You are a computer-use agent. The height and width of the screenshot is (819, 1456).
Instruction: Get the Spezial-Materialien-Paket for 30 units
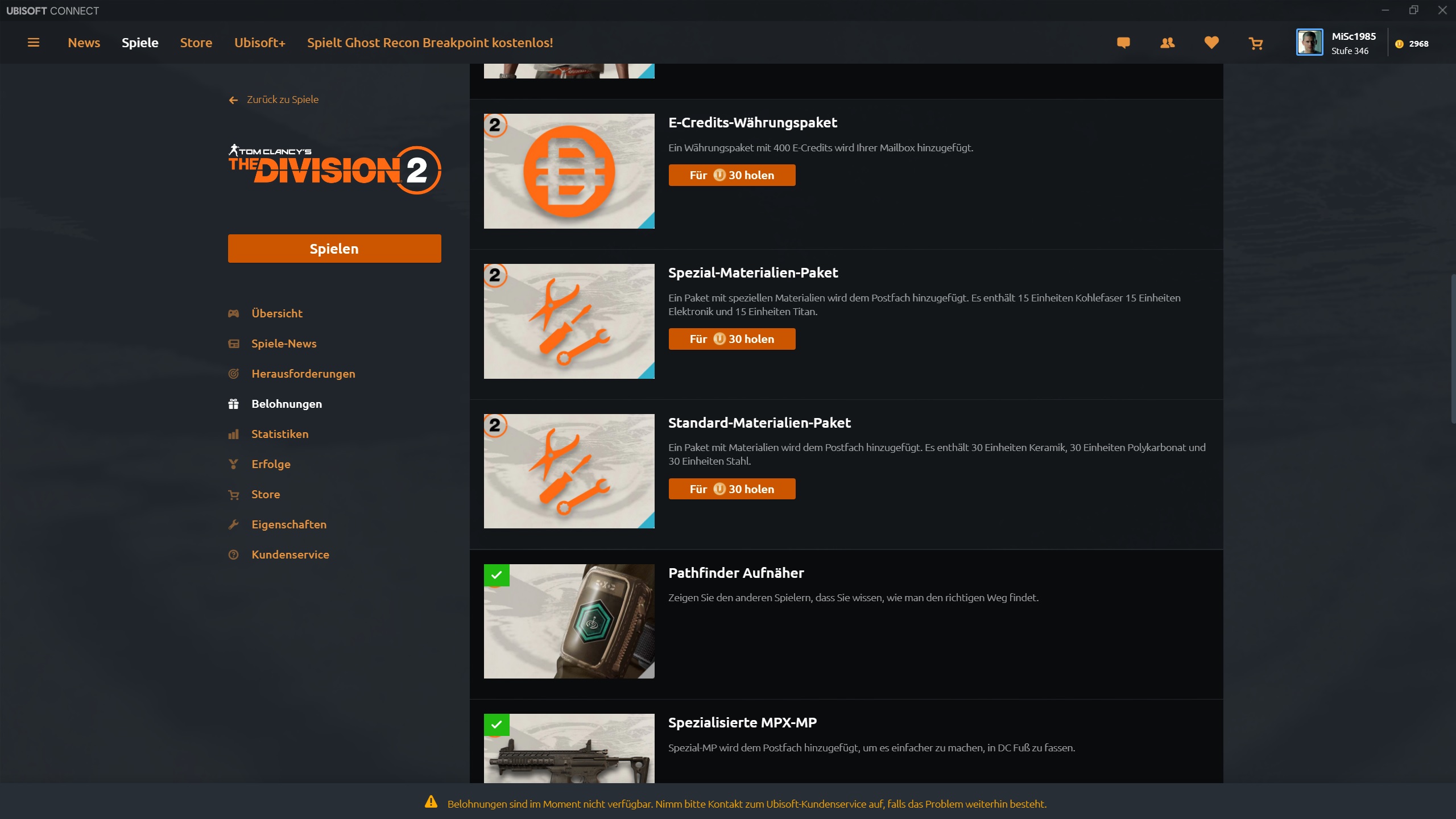tap(731, 339)
